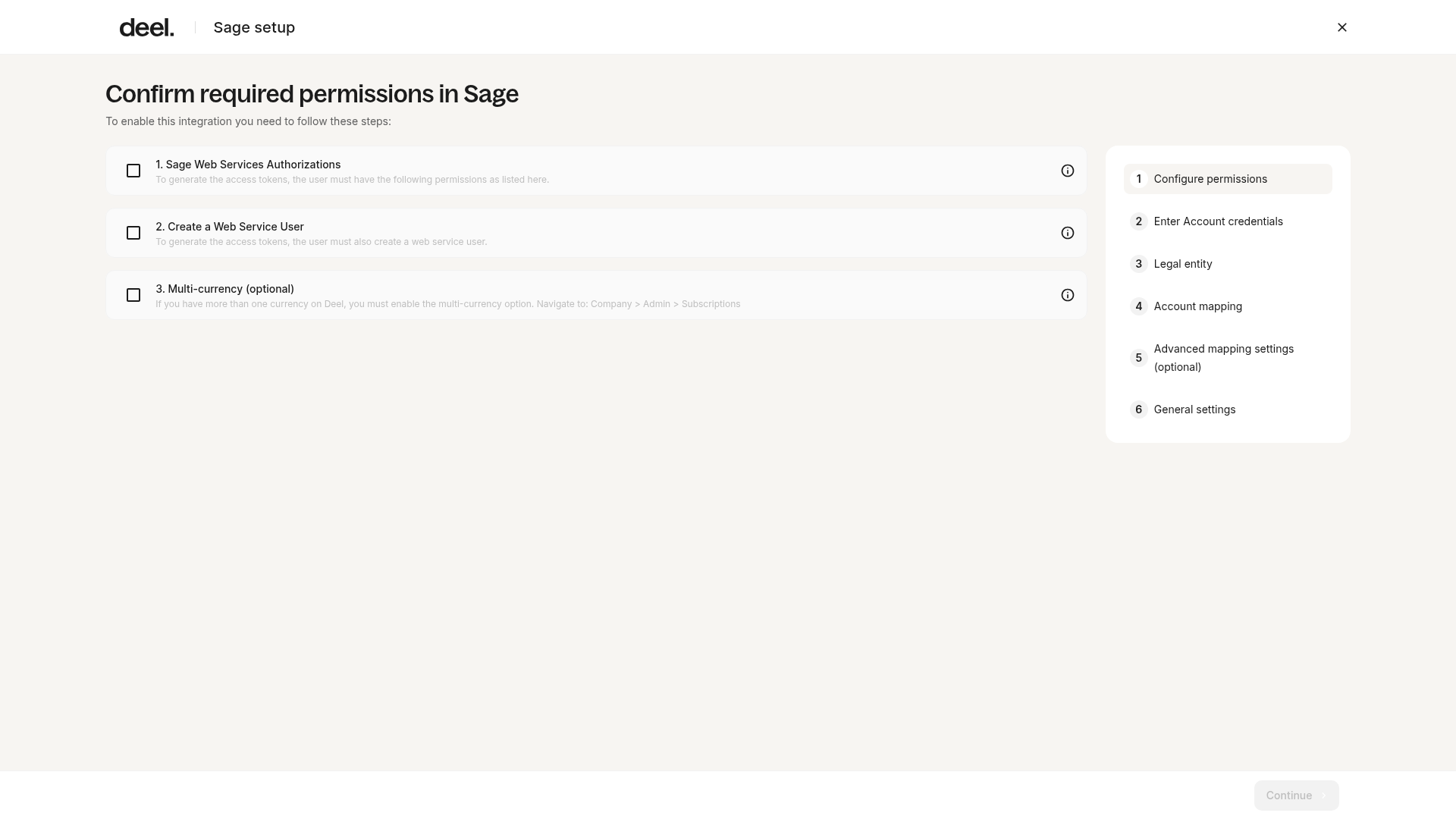The image size is (1456, 819).
Task: Go to Enter Account credentials step
Action: (x=1228, y=221)
